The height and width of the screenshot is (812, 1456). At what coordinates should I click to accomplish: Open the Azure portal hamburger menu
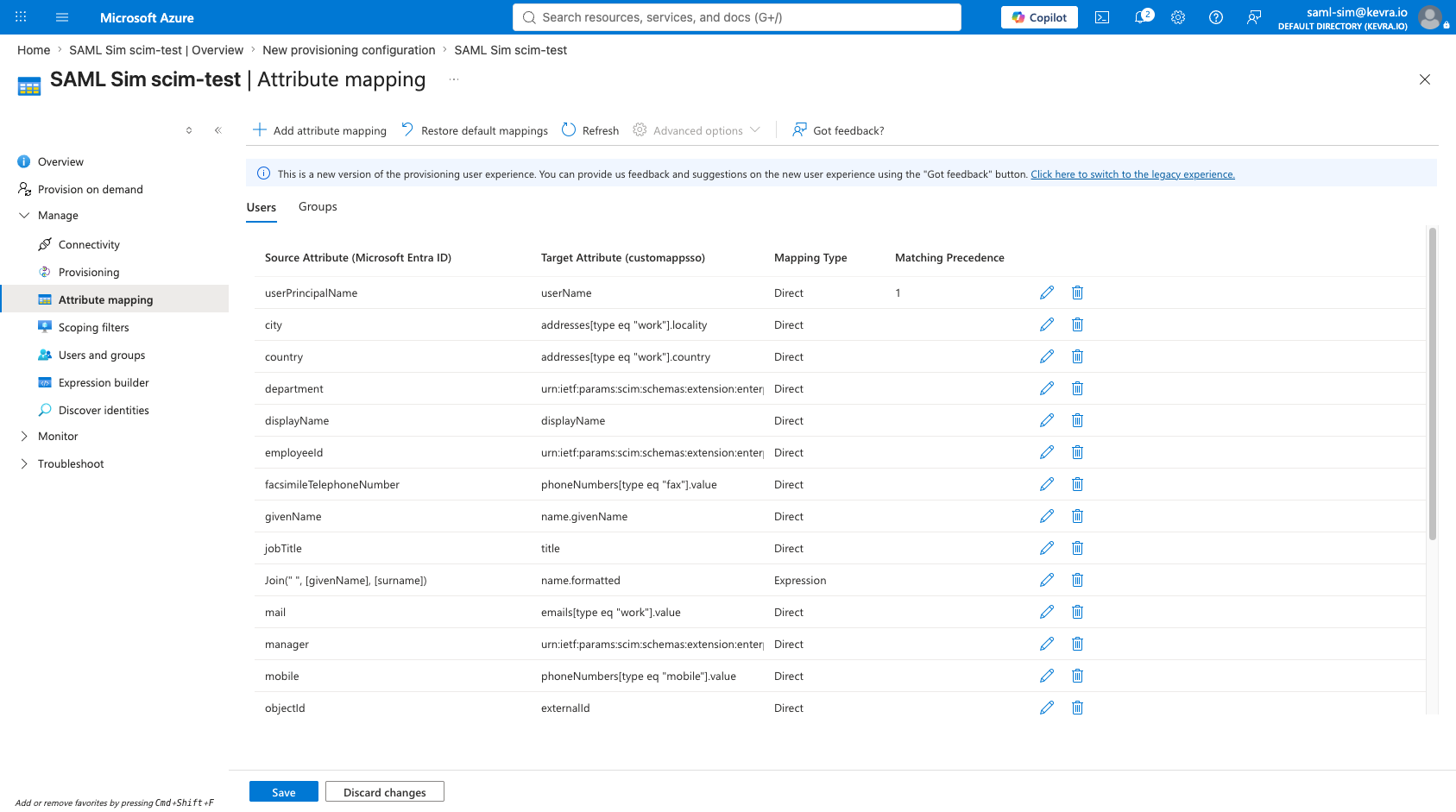62,17
